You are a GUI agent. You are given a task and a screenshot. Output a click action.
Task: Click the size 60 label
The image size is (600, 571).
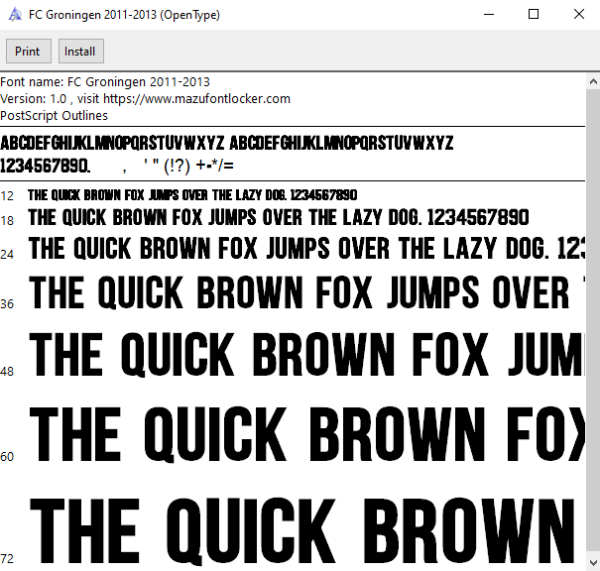pyautogui.click(x=7, y=457)
